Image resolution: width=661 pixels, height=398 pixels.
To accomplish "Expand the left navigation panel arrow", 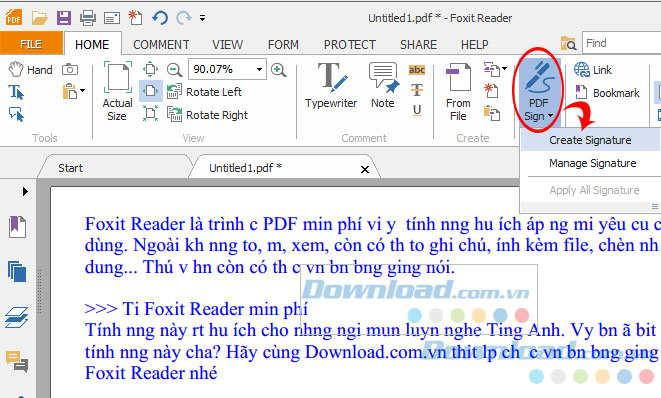I will coord(25,192).
